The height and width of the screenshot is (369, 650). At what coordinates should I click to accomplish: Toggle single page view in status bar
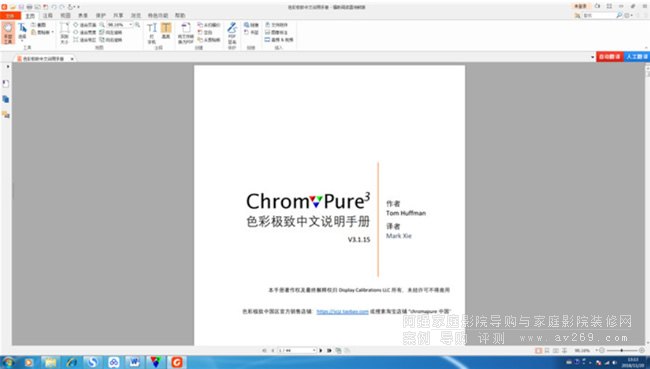point(538,350)
